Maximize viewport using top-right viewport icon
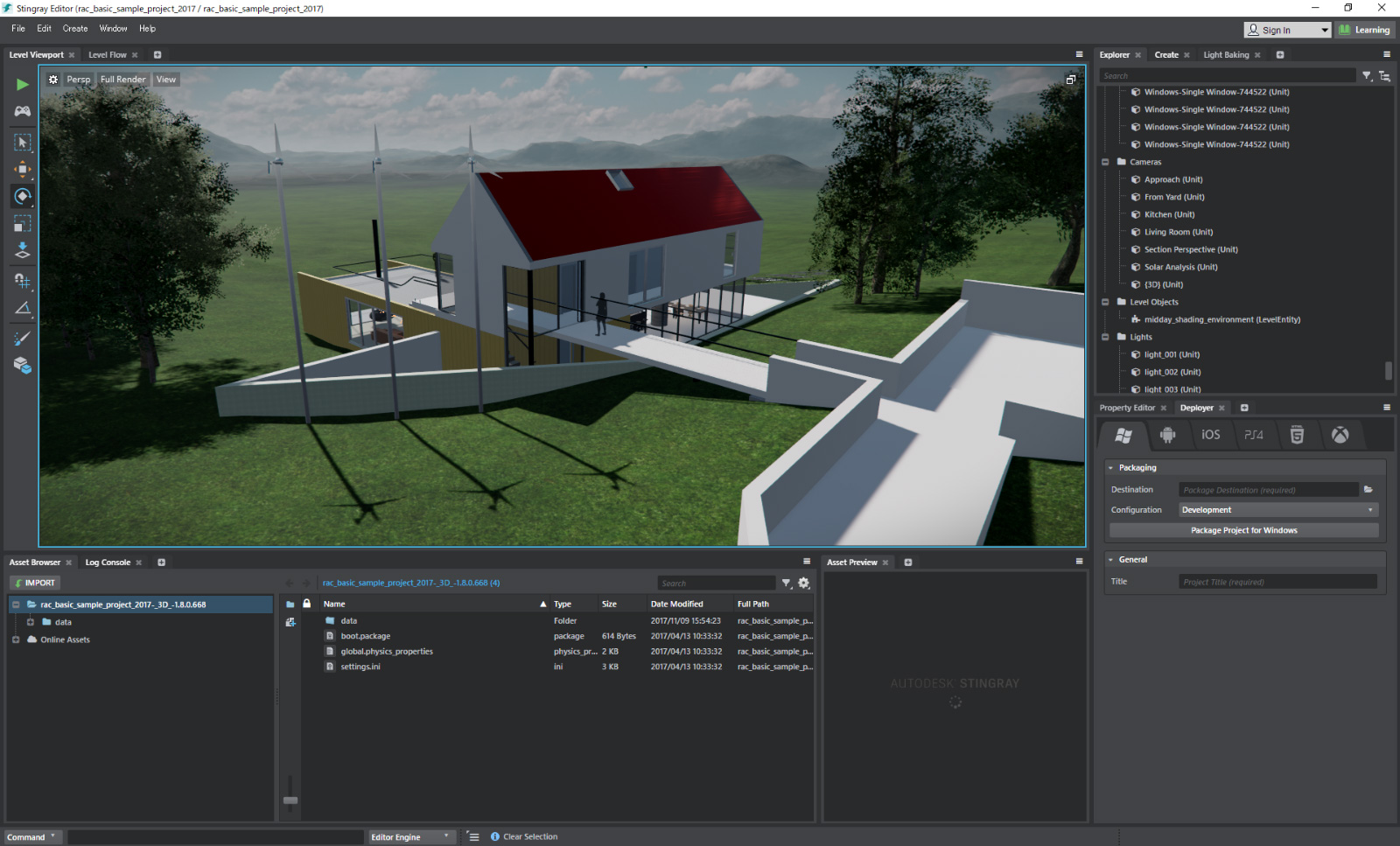1400x846 pixels. [x=1070, y=80]
